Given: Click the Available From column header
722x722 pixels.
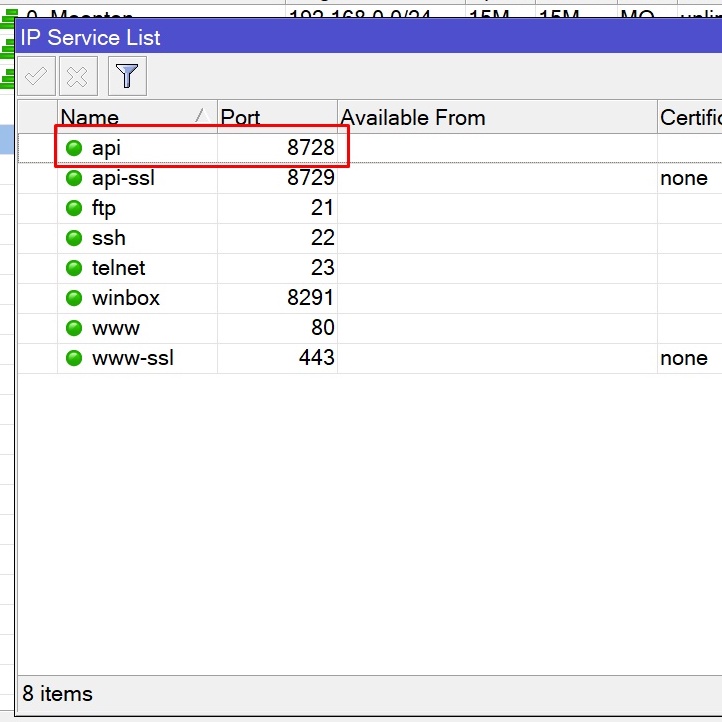Looking at the screenshot, I should [x=495, y=117].
